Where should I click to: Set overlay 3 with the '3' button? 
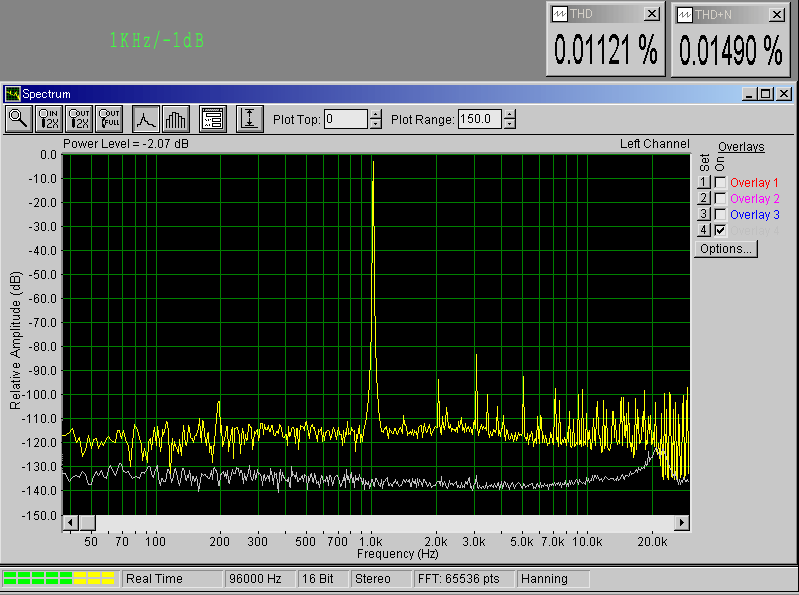704,214
